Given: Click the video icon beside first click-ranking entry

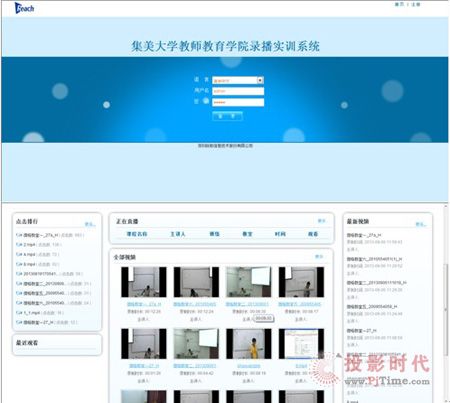Looking at the screenshot, I should 19,235.
